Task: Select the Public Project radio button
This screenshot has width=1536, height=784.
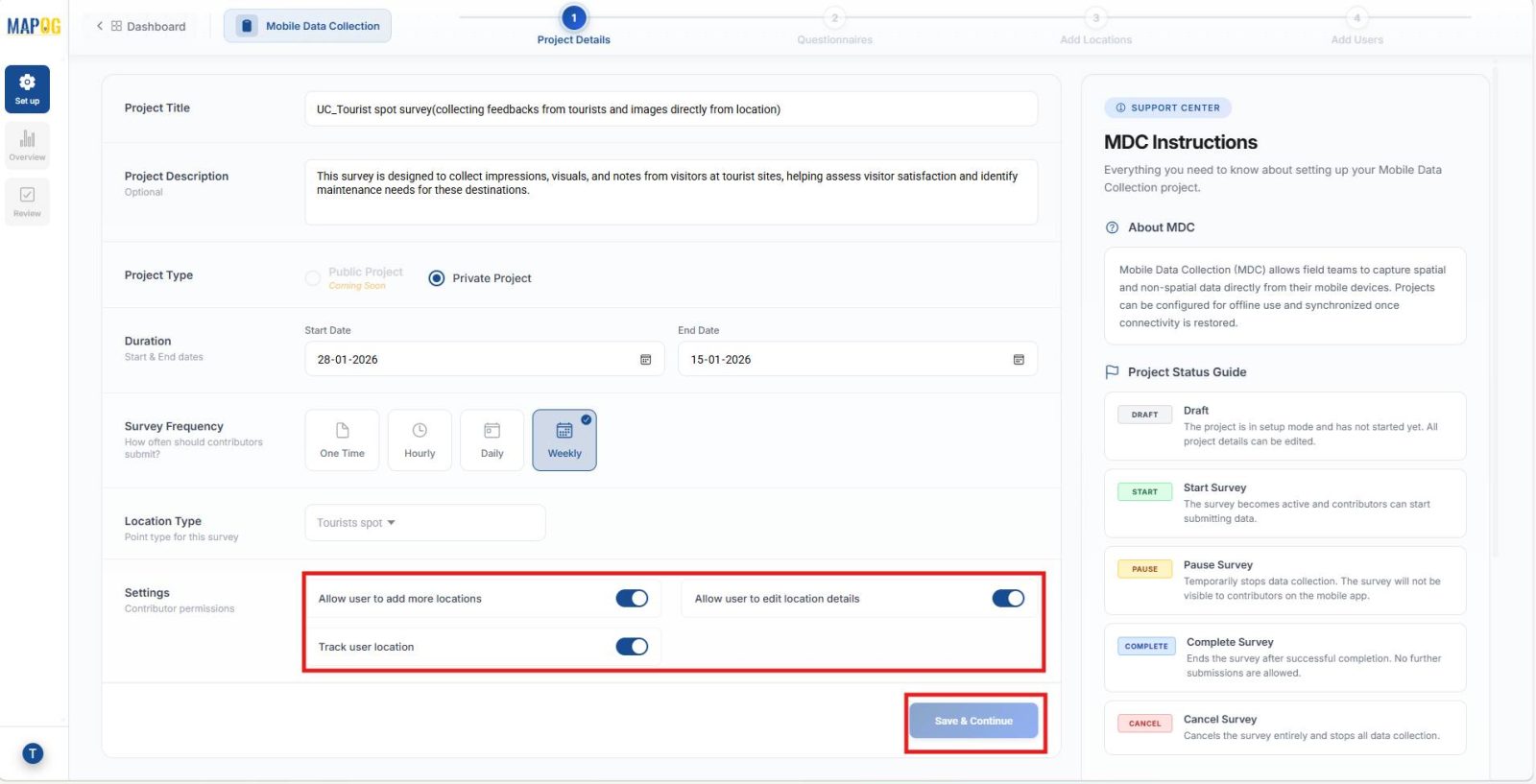Action: (x=313, y=278)
